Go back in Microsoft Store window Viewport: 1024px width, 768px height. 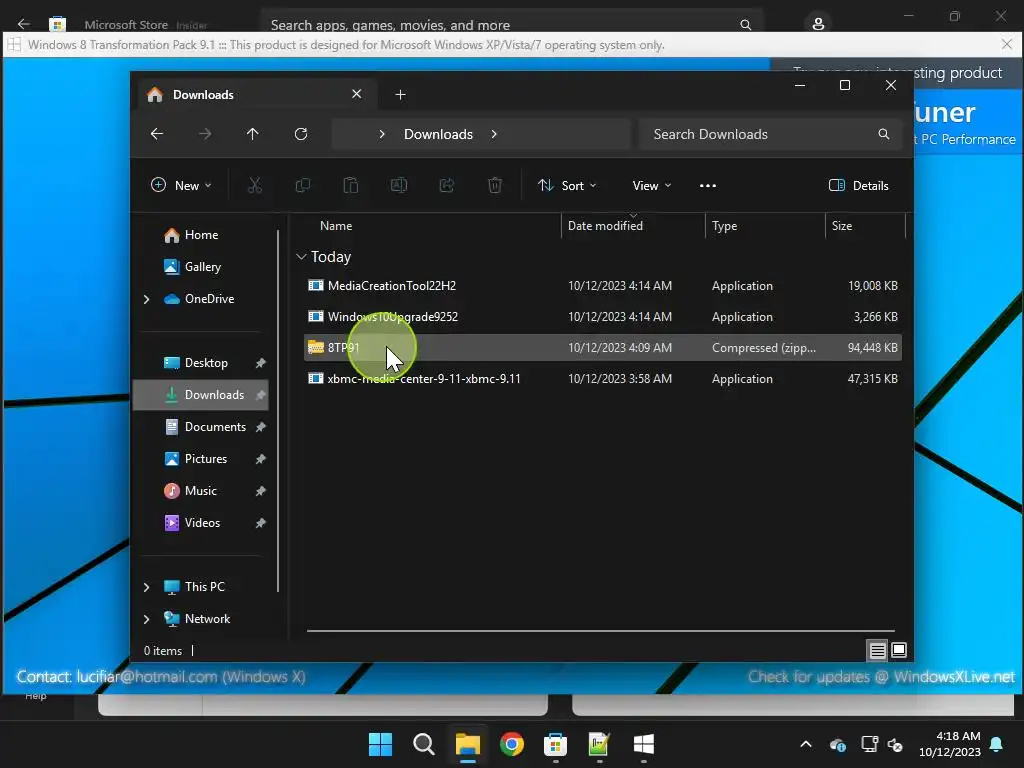pyautogui.click(x=24, y=24)
